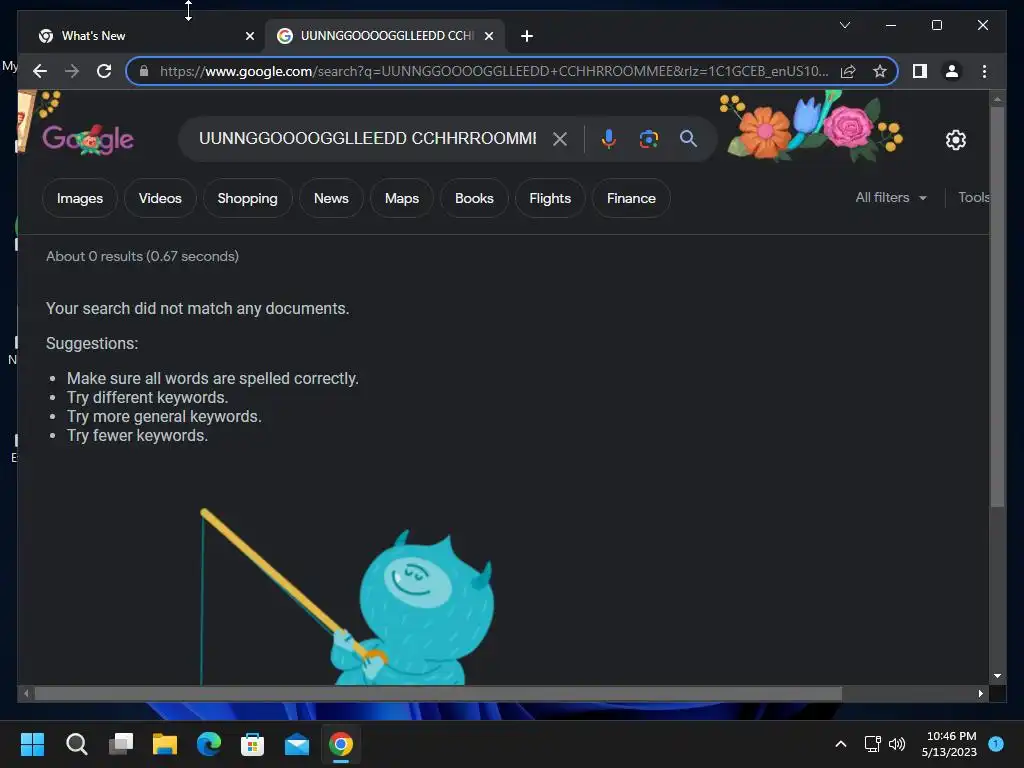Open Chrome three-dot menu

984,71
